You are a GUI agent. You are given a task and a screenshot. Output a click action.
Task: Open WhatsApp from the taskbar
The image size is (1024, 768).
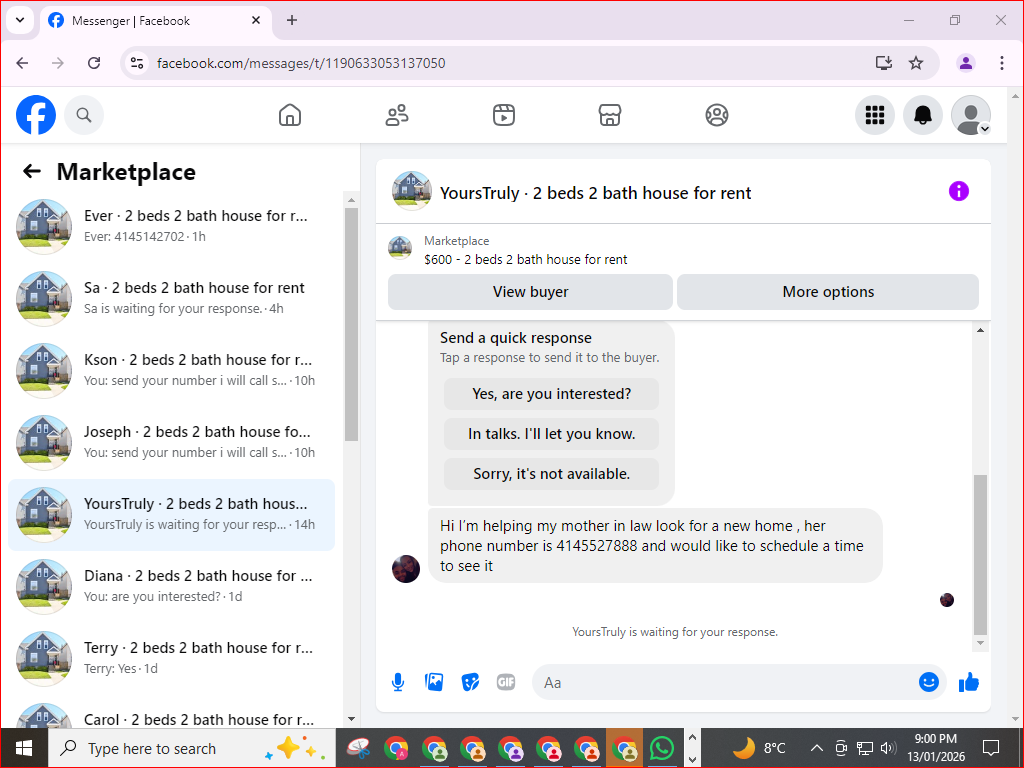pos(662,748)
